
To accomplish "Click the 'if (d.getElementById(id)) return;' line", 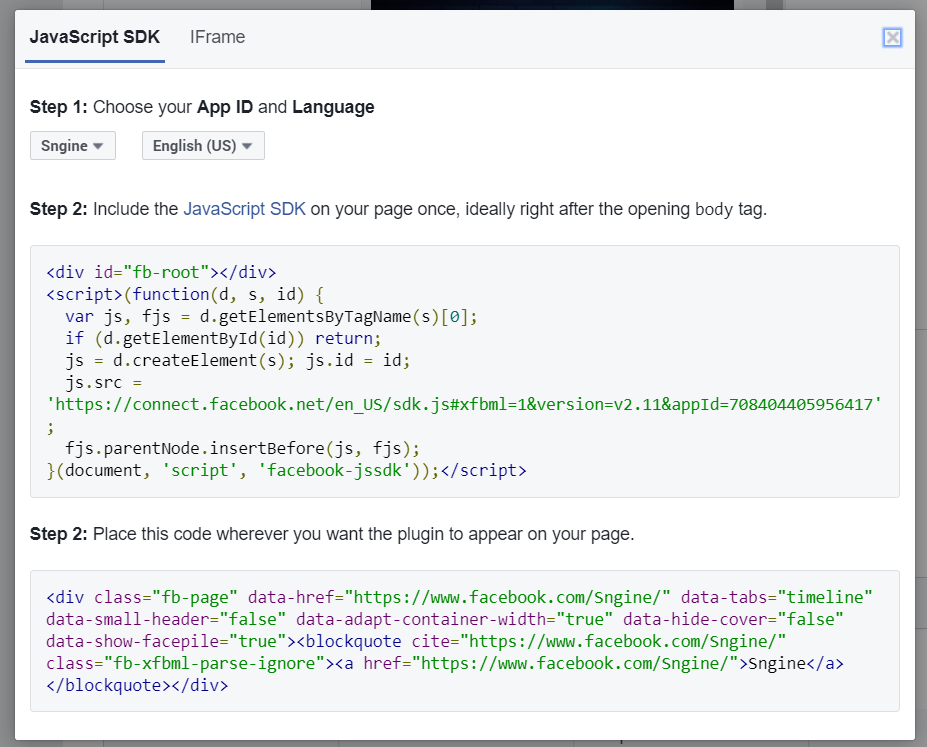I will tap(223, 339).
